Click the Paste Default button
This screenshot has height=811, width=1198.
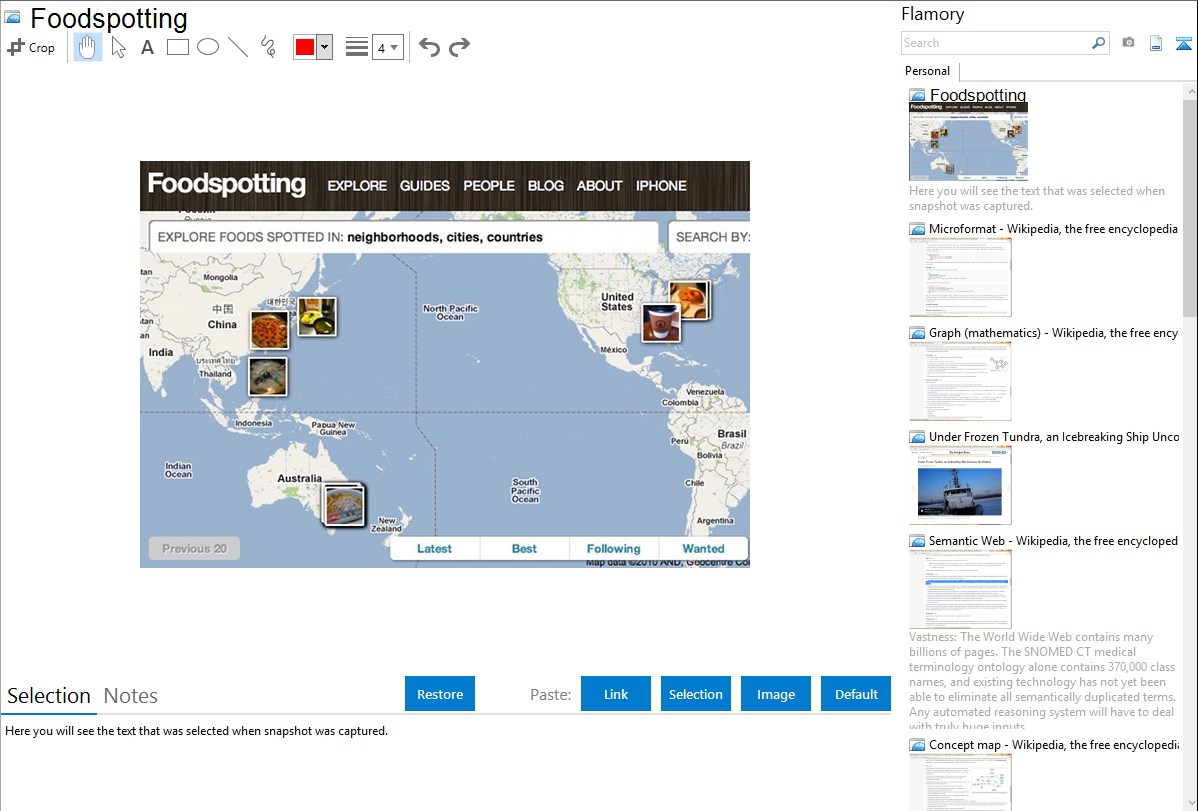click(x=856, y=694)
